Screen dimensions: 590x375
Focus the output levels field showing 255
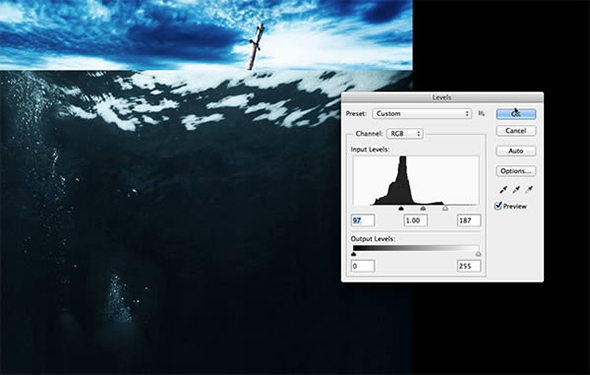point(469,266)
